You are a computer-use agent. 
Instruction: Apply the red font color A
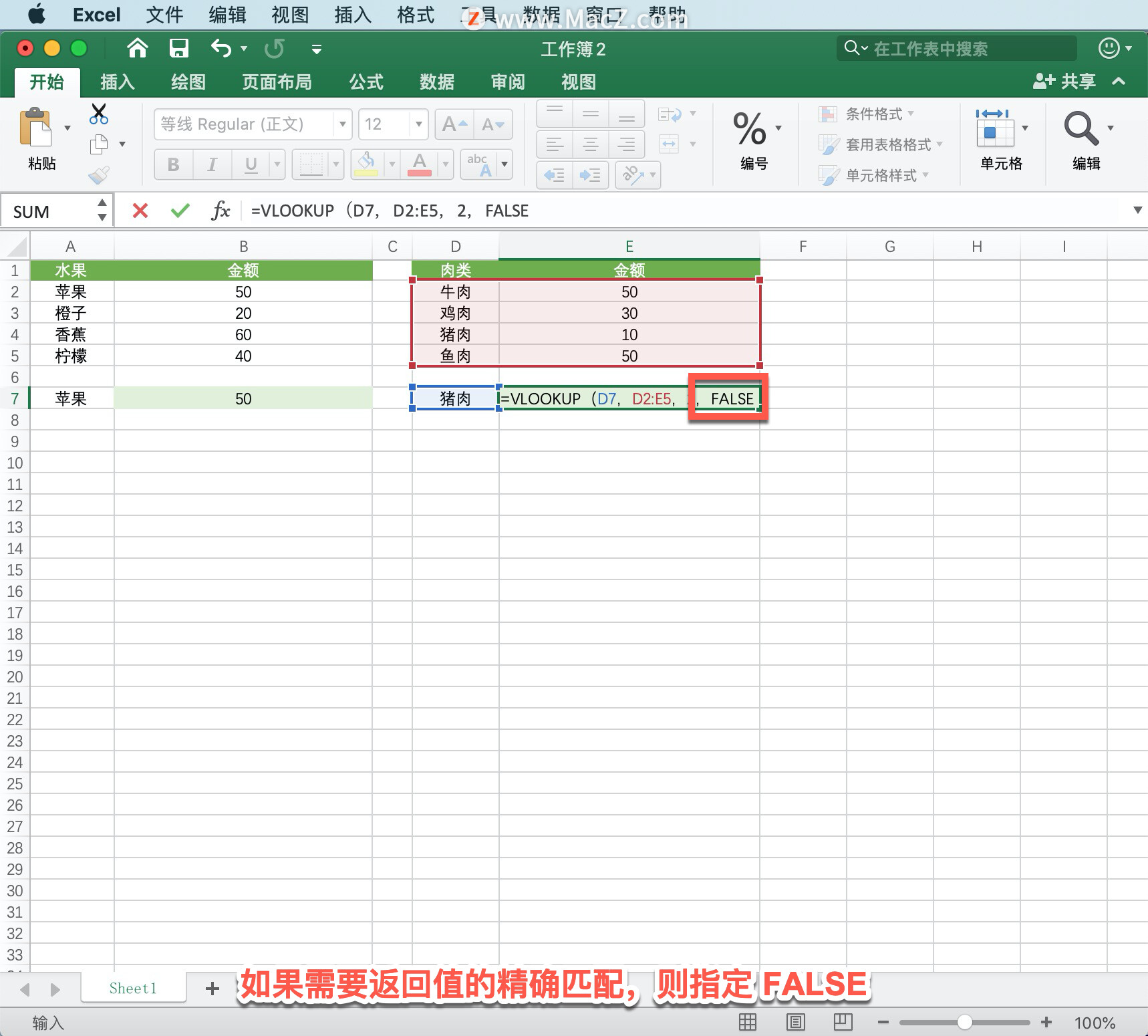(420, 164)
